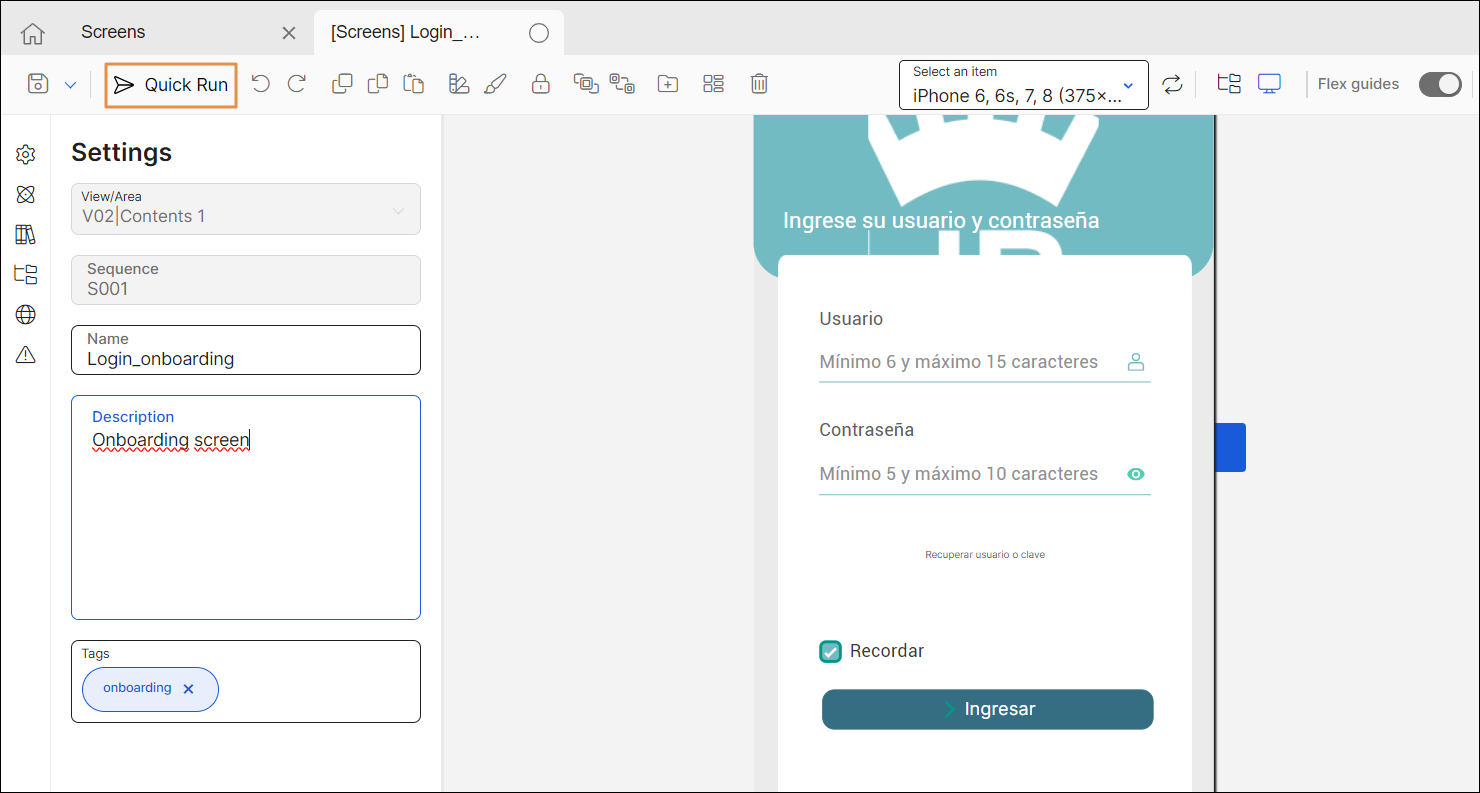Image resolution: width=1480 pixels, height=793 pixels.
Task: Click the padlock lock icon
Action: pos(540,84)
